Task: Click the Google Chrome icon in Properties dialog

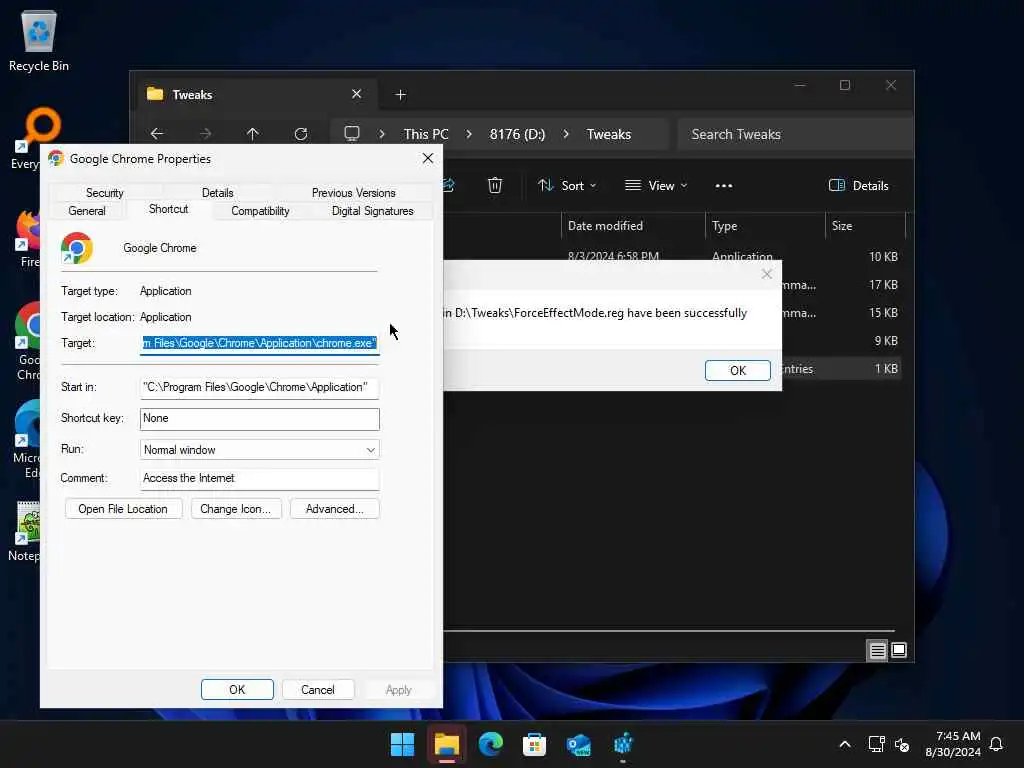Action: tap(77, 248)
